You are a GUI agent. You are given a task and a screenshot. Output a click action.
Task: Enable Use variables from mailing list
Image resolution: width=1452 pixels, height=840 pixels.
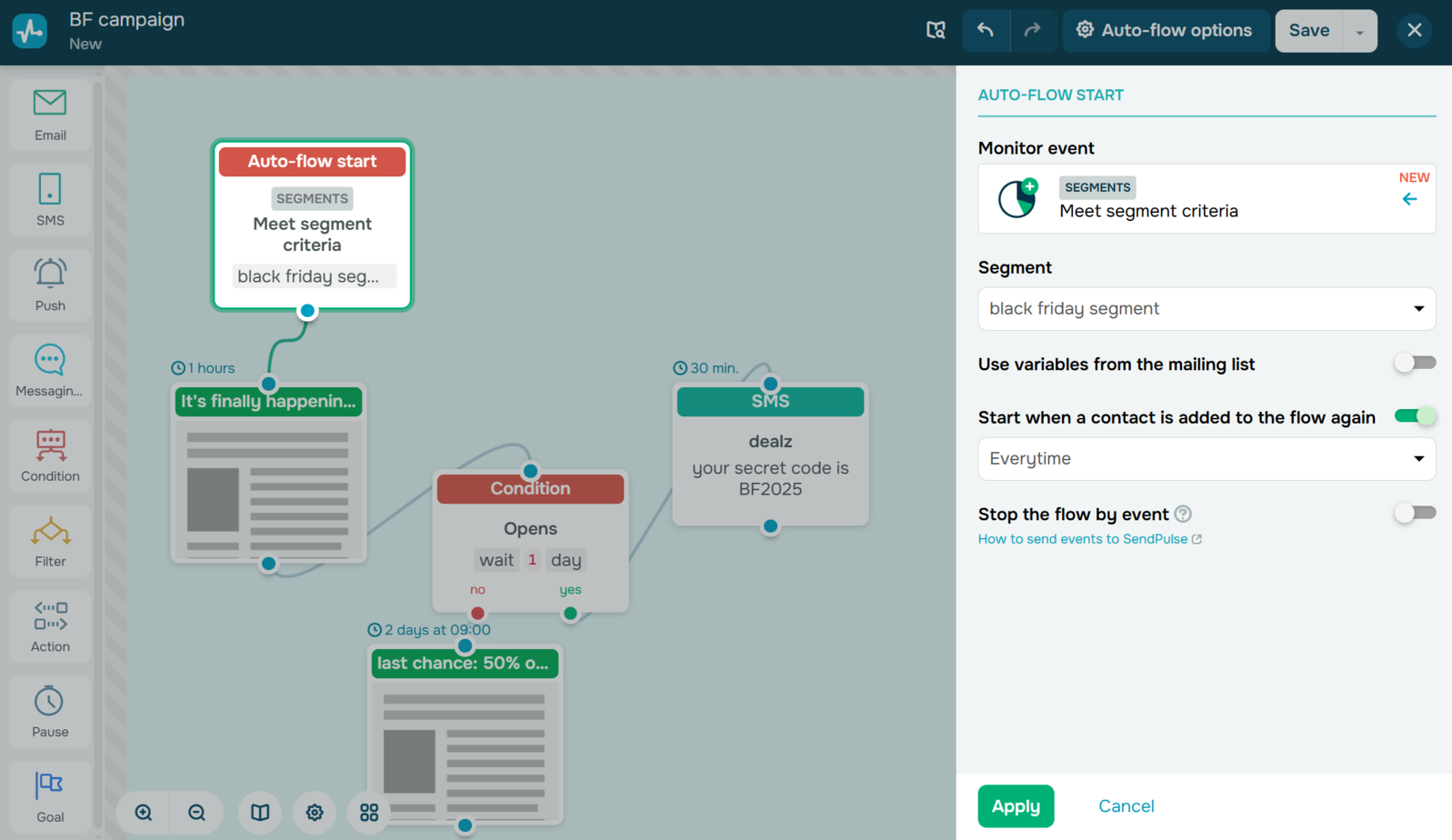click(1414, 364)
